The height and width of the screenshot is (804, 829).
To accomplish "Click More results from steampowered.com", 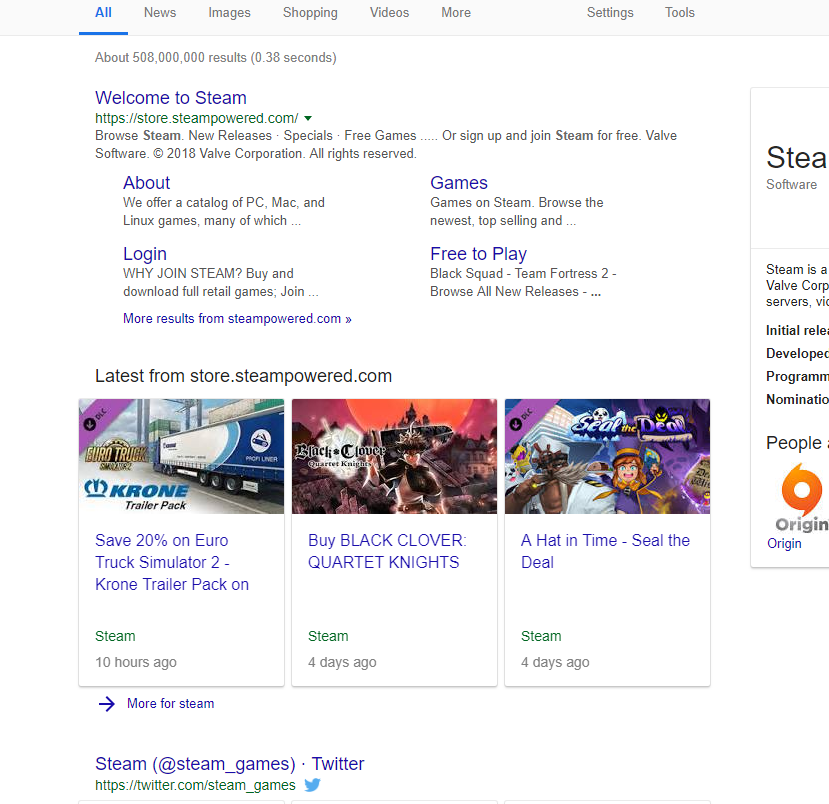I will (237, 319).
